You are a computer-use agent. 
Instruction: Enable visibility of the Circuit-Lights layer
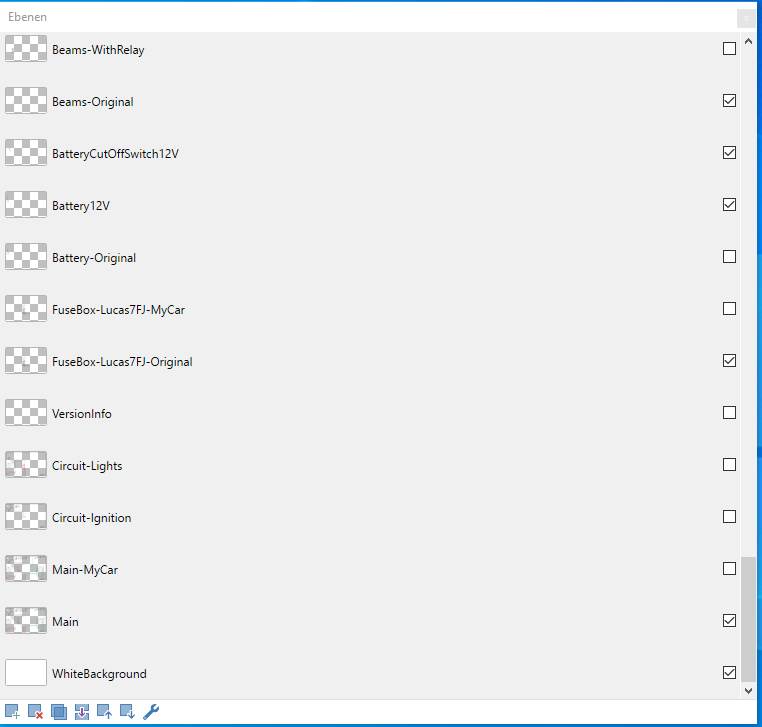point(729,465)
